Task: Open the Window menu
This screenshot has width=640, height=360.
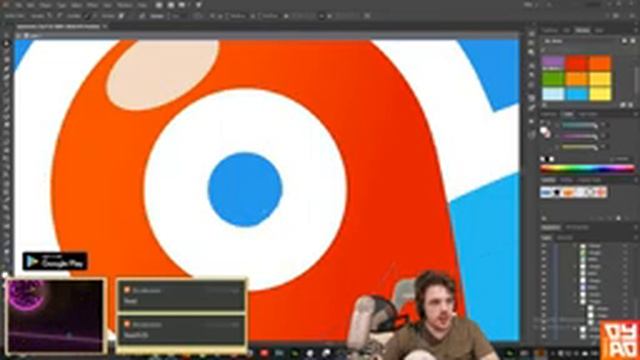Action: click(124, 6)
